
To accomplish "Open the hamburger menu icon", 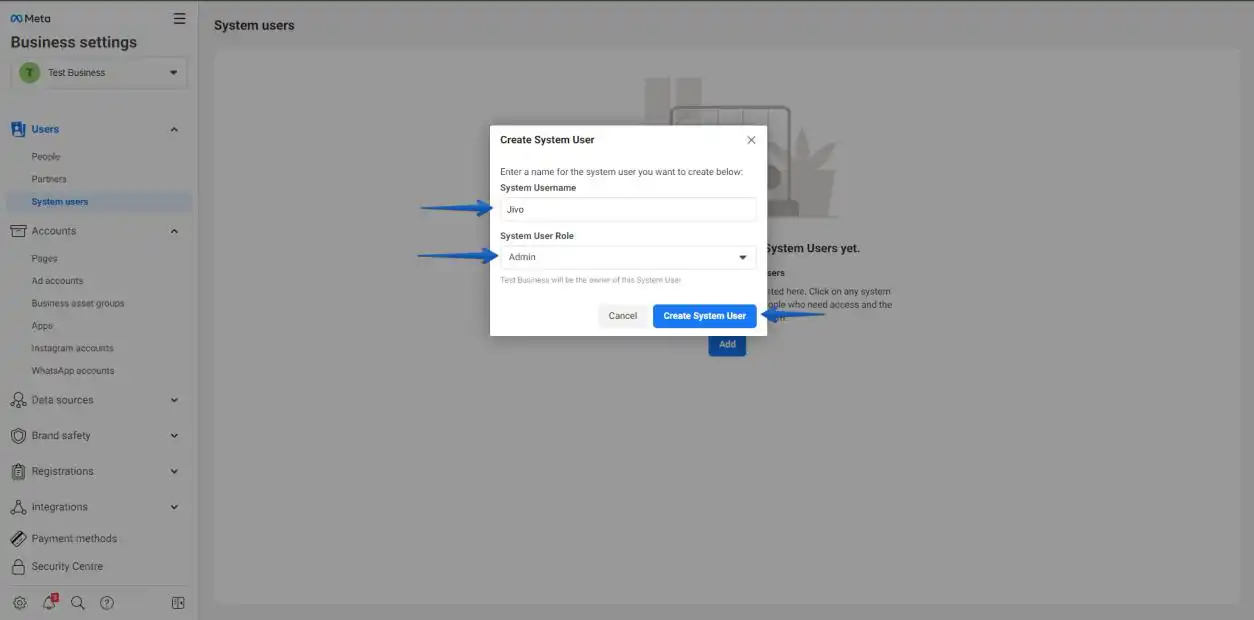I will point(179,18).
